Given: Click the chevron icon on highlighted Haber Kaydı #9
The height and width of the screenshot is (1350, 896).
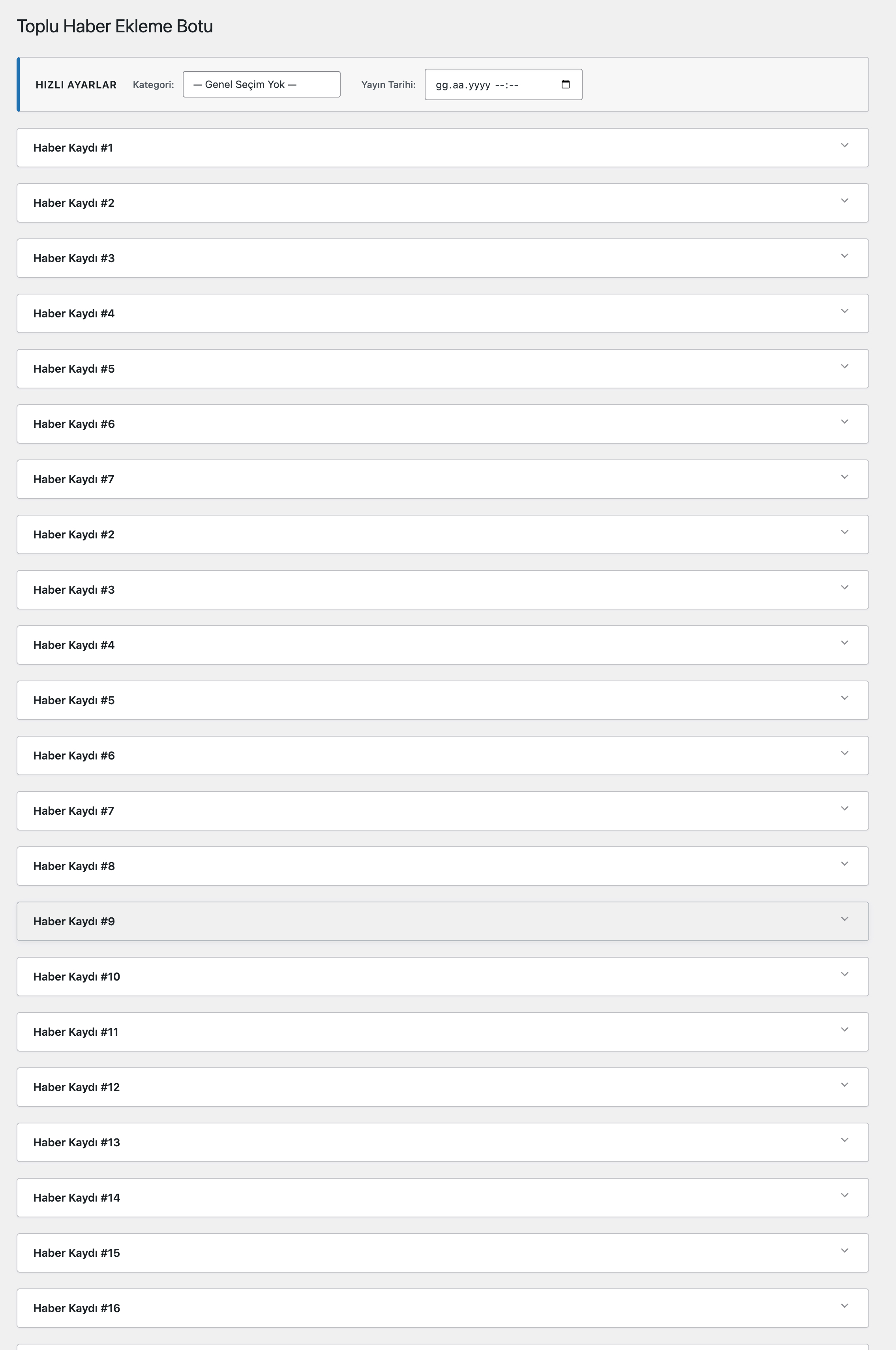Looking at the screenshot, I should (x=844, y=919).
